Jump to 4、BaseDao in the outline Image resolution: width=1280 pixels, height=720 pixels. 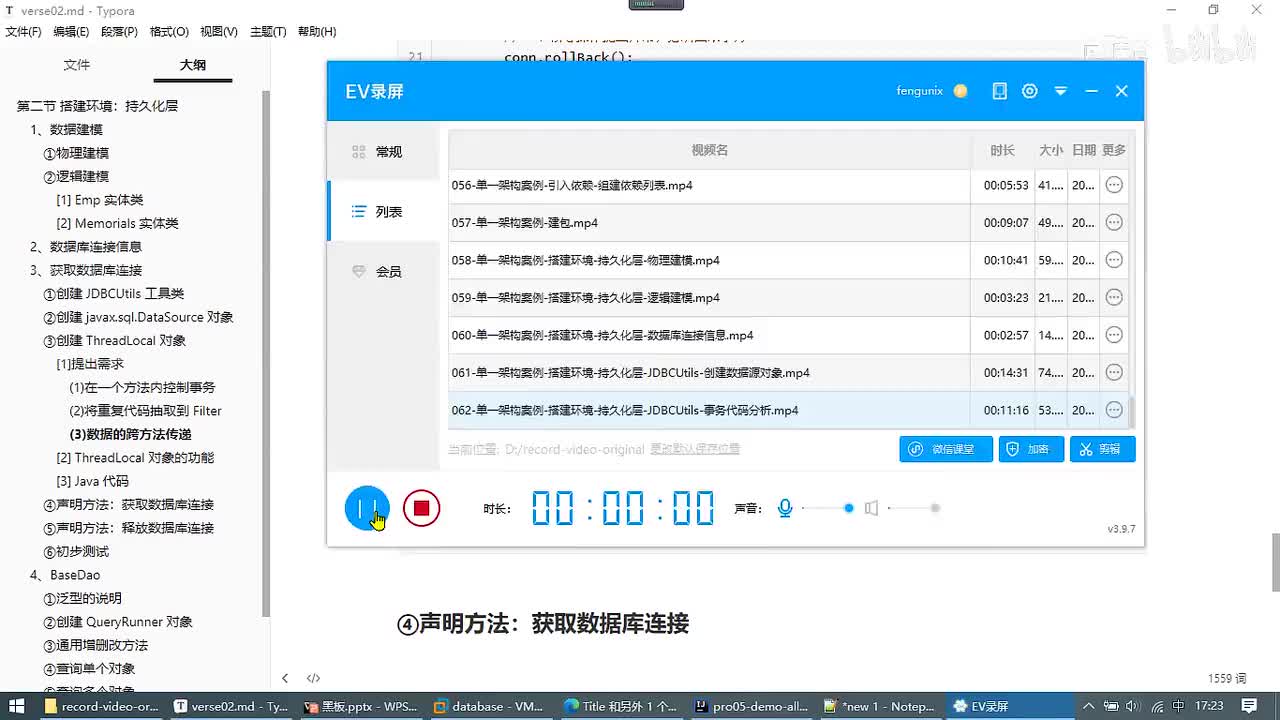coord(66,575)
